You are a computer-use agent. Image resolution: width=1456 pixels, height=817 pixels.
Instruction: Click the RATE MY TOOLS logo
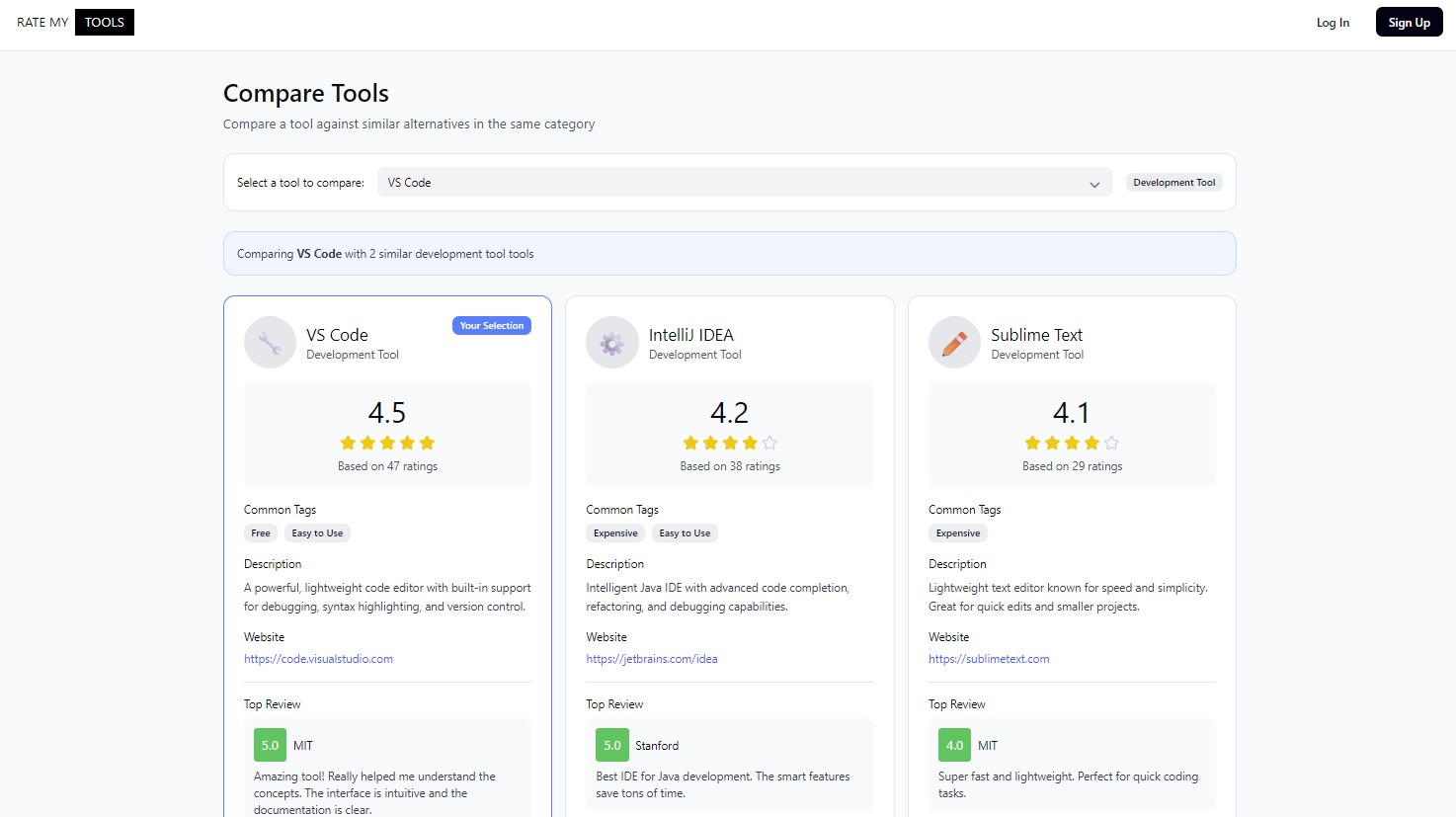75,23
